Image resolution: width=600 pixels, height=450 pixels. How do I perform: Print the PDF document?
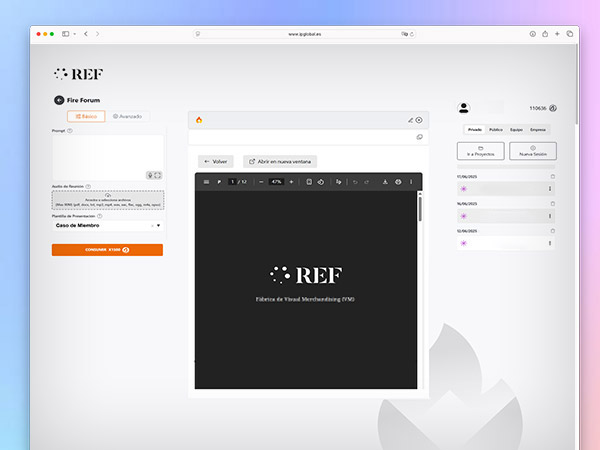[398, 182]
